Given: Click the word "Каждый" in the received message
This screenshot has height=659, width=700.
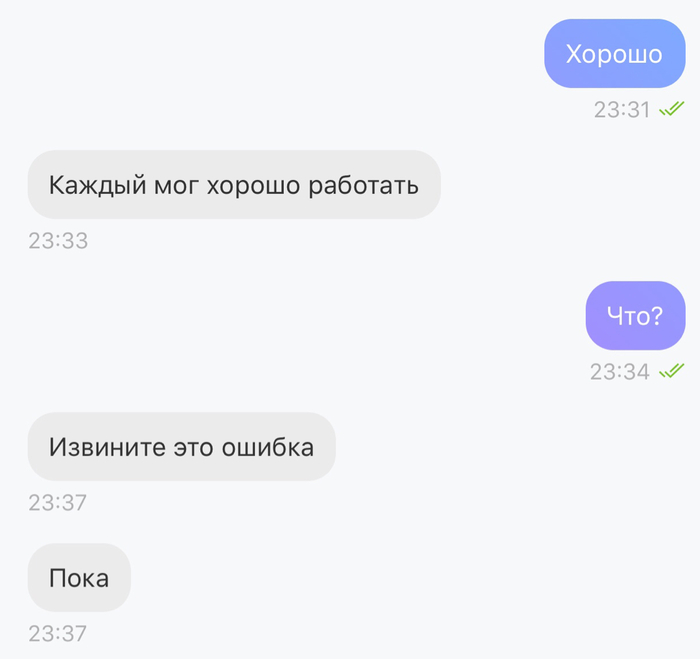Looking at the screenshot, I should [x=97, y=185].
